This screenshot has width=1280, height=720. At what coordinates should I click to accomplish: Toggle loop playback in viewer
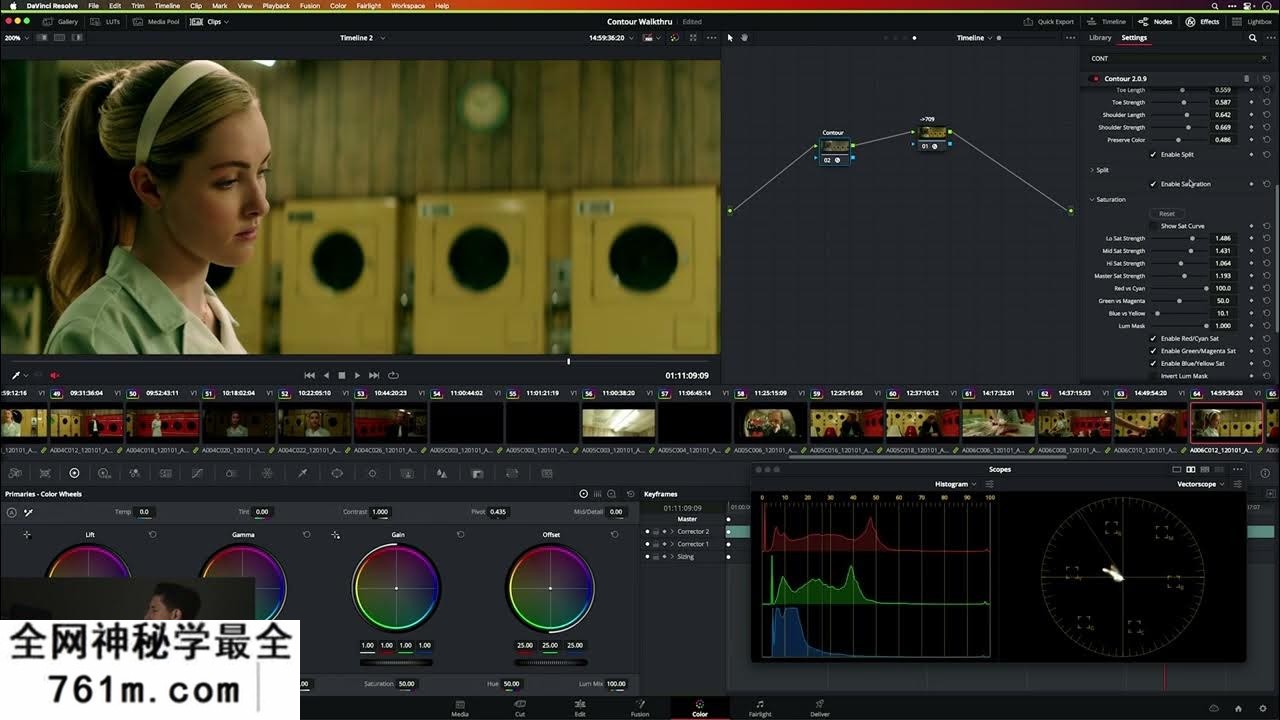[x=393, y=375]
